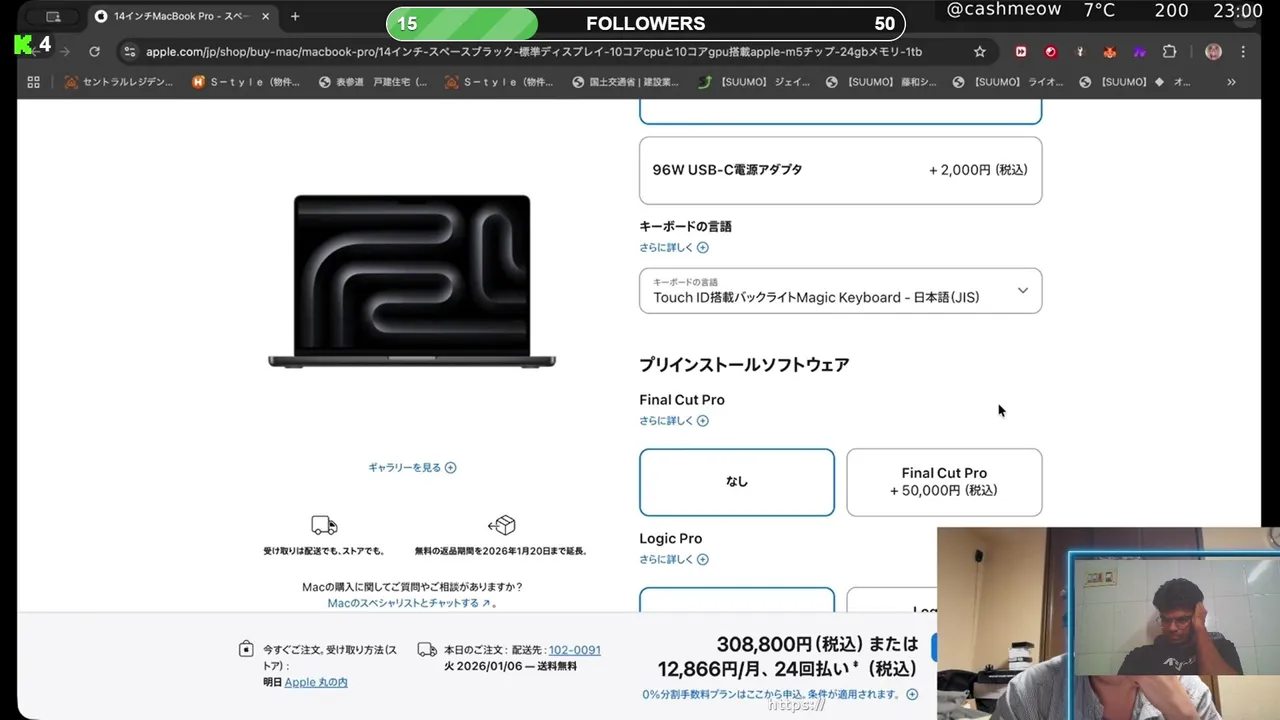1280x720 pixels.
Task: Click the 無料の返品期間 return period text
Action: tap(501, 551)
